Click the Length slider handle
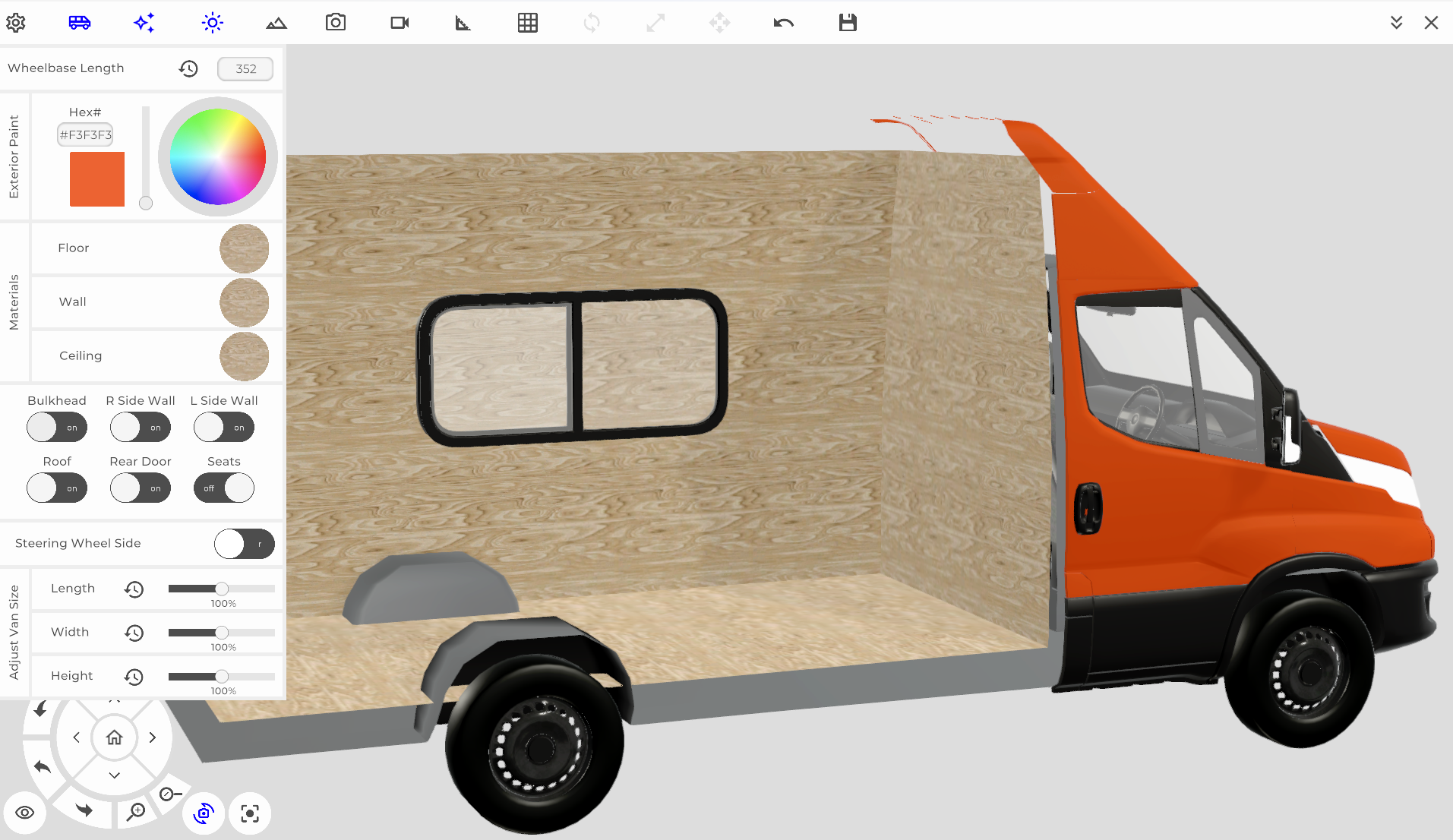This screenshot has height=840, width=1453. tap(222, 589)
